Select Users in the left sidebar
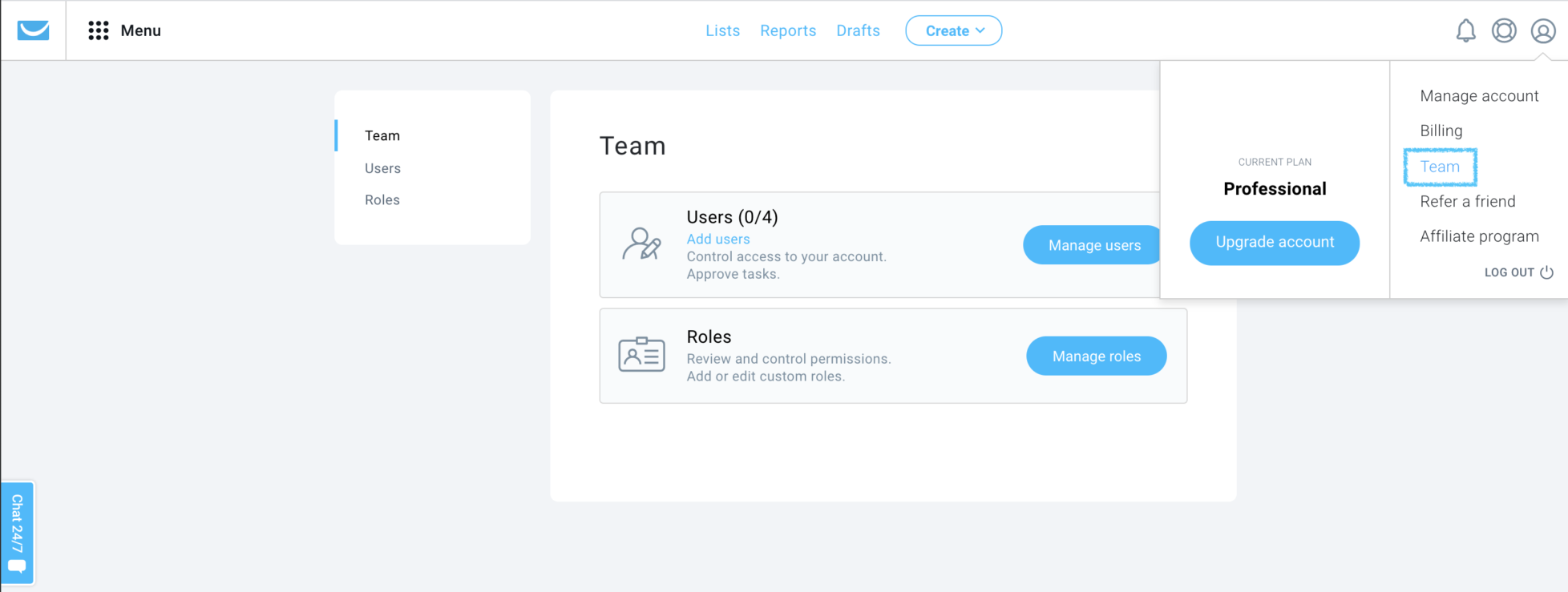This screenshot has width=1568, height=592. pos(382,168)
